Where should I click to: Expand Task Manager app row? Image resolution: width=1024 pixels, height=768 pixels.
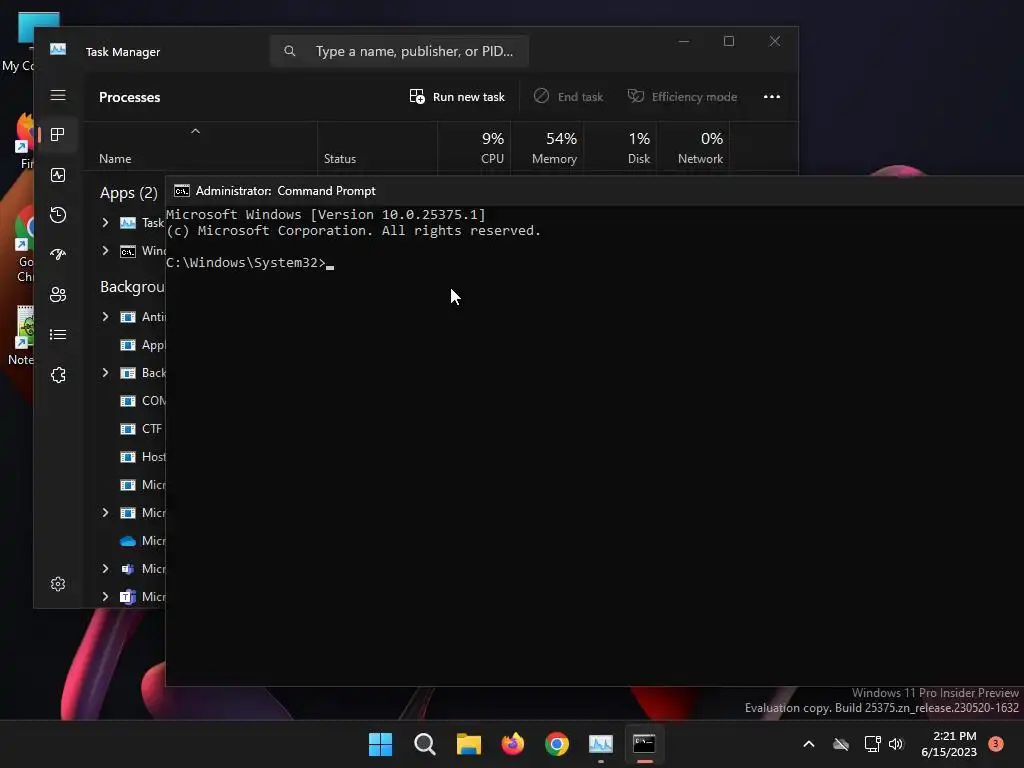[x=105, y=223]
